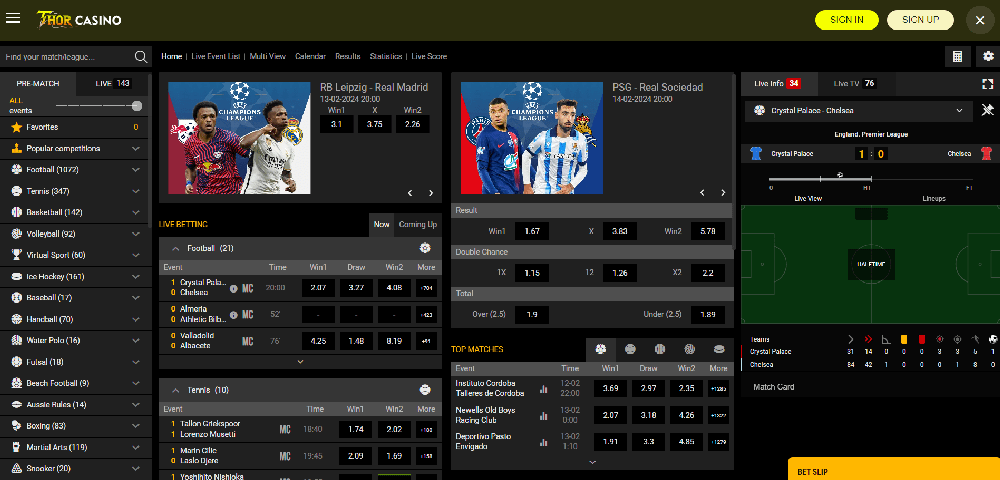Select football icon tab in Top Matches
The image size is (1000, 480).
[x=601, y=349]
